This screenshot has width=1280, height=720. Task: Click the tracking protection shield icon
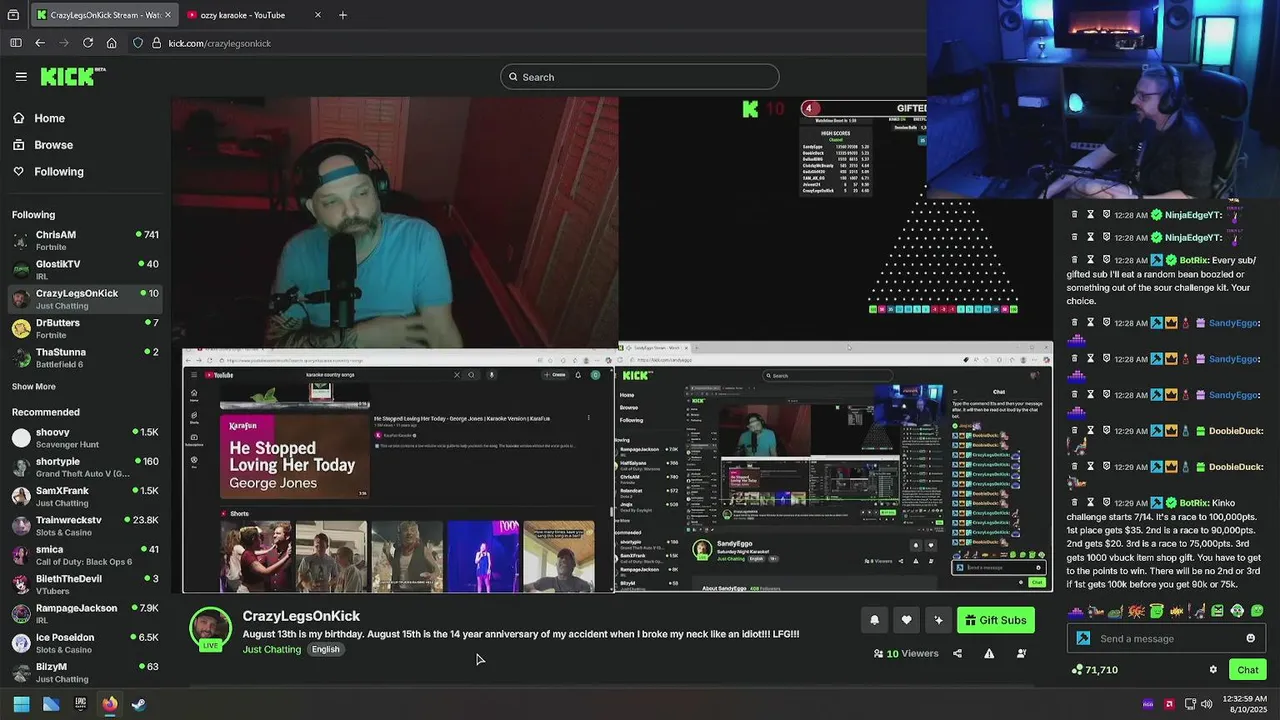coord(138,43)
